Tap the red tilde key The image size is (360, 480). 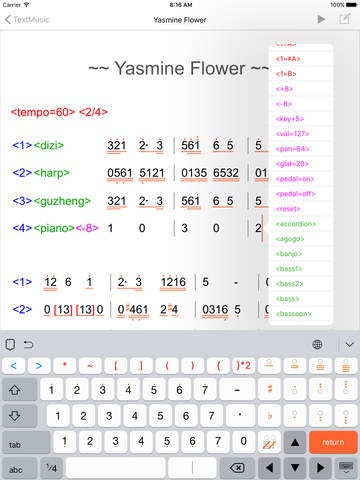tap(90, 366)
